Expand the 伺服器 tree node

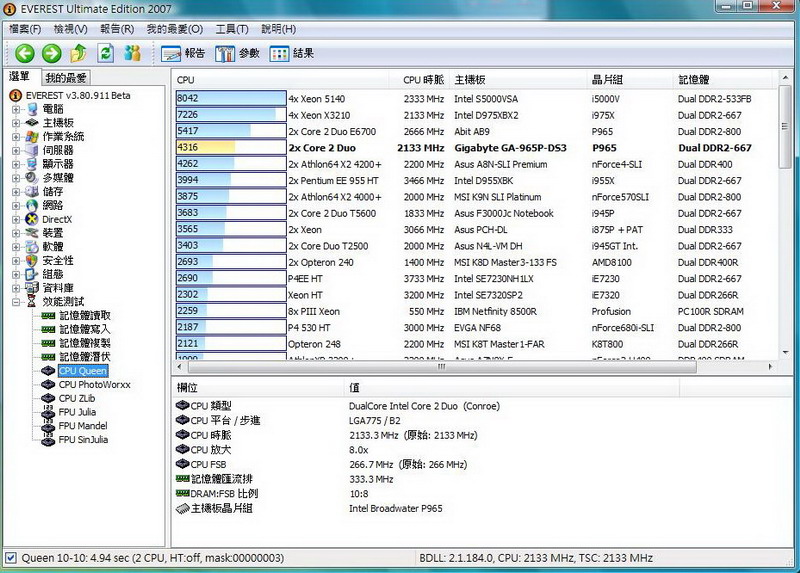point(16,151)
